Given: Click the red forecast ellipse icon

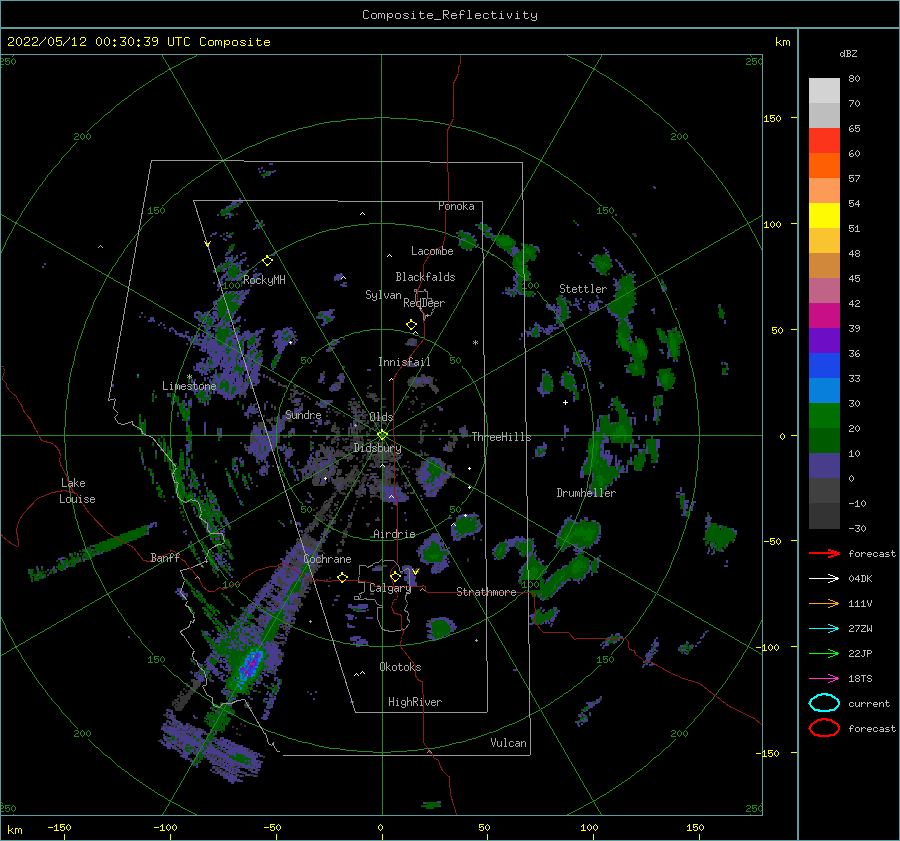Looking at the screenshot, I should click(824, 728).
